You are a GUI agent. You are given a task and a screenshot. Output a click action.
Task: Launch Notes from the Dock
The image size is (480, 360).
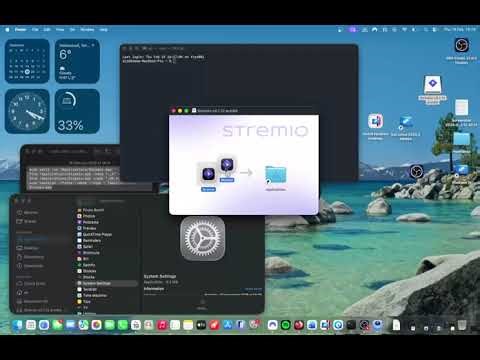[x=188, y=325]
